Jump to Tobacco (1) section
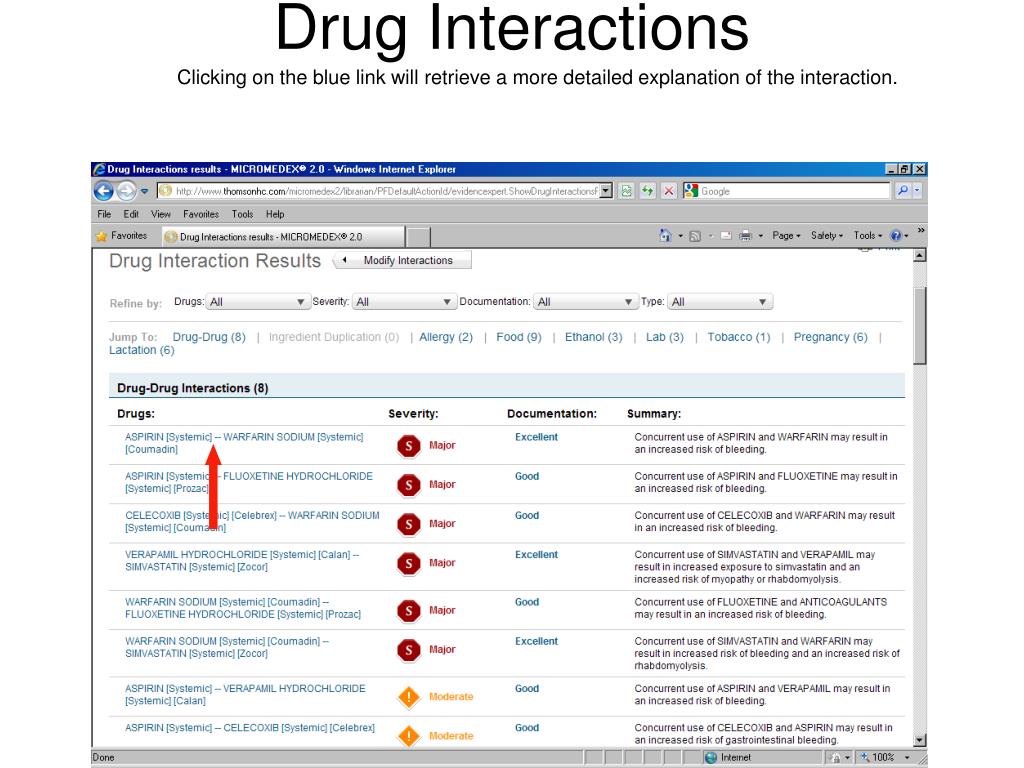This screenshot has width=1024, height=768. [739, 337]
